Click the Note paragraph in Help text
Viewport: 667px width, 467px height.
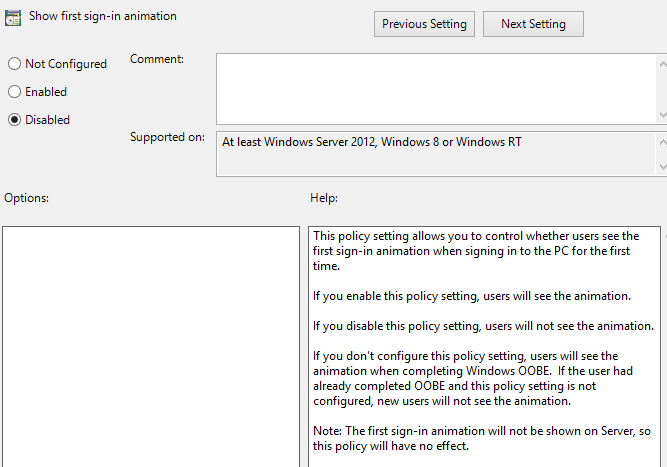(x=474, y=439)
